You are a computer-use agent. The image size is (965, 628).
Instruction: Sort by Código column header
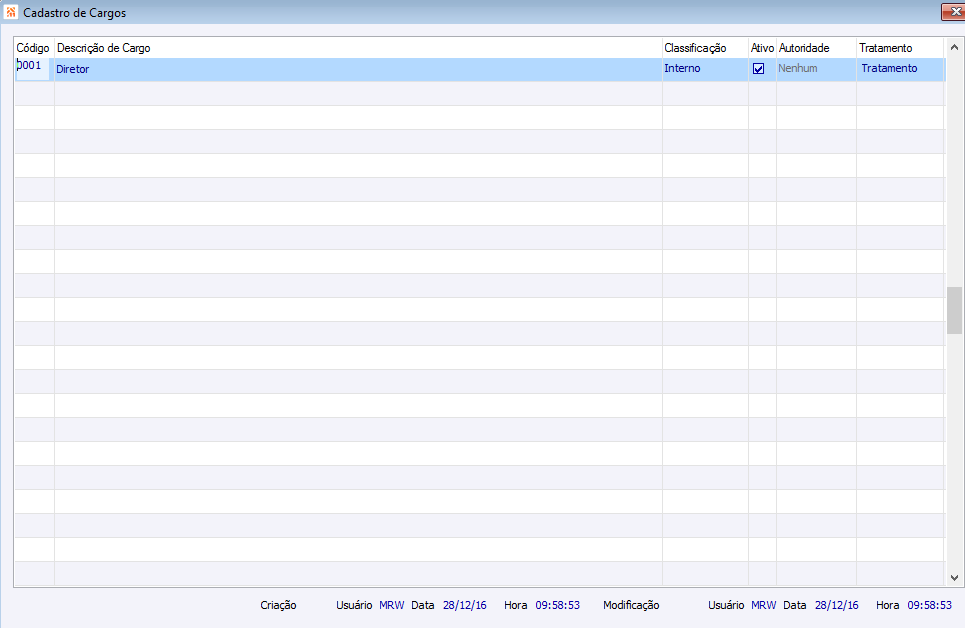[x=33, y=48]
